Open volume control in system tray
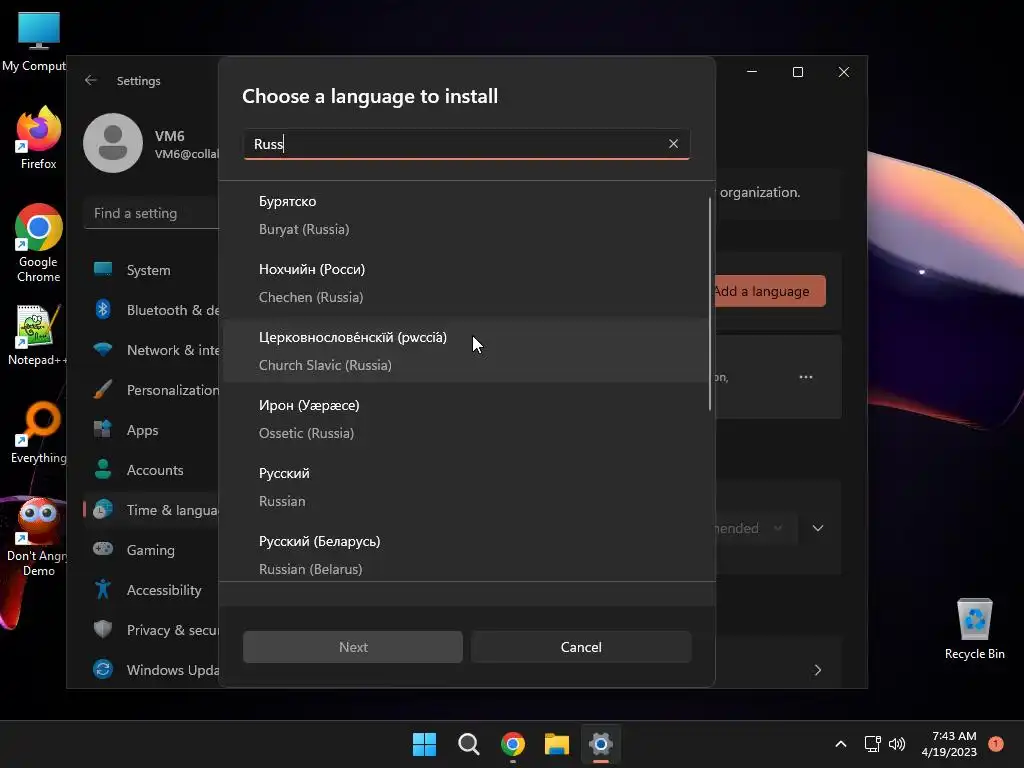Image resolution: width=1024 pixels, height=768 pixels. 897,744
